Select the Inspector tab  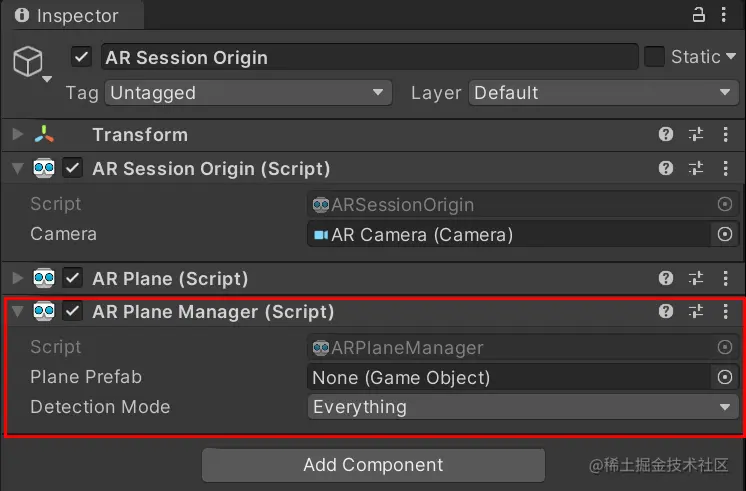point(72,15)
